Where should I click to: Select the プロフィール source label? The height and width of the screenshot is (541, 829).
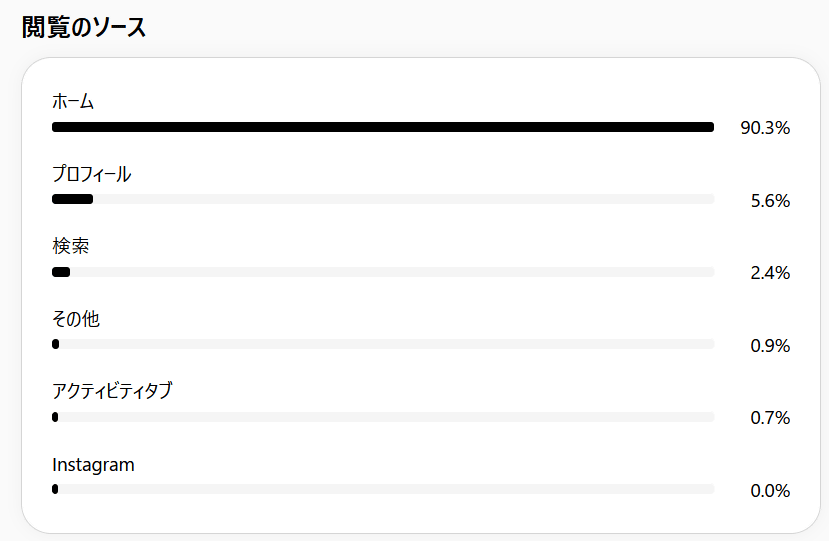tap(91, 174)
